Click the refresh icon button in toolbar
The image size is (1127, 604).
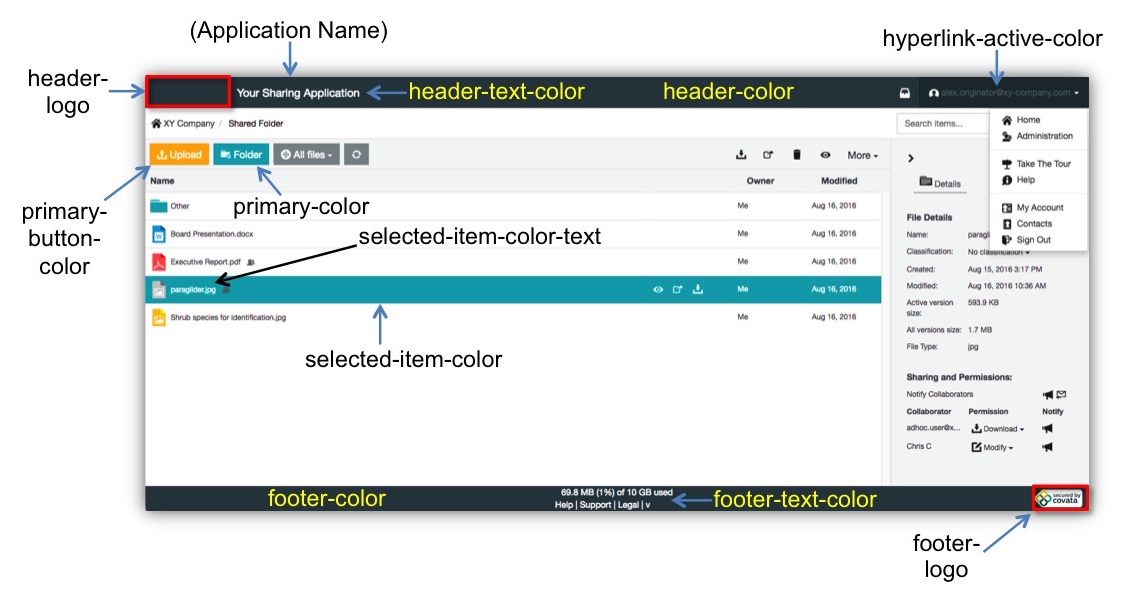point(357,155)
